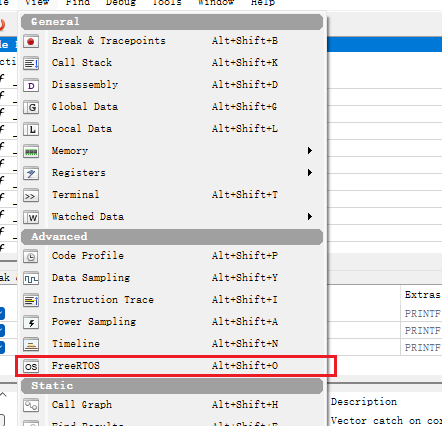
Task: Click the Break & Tracepoints red dot icon
Action: click(31, 41)
